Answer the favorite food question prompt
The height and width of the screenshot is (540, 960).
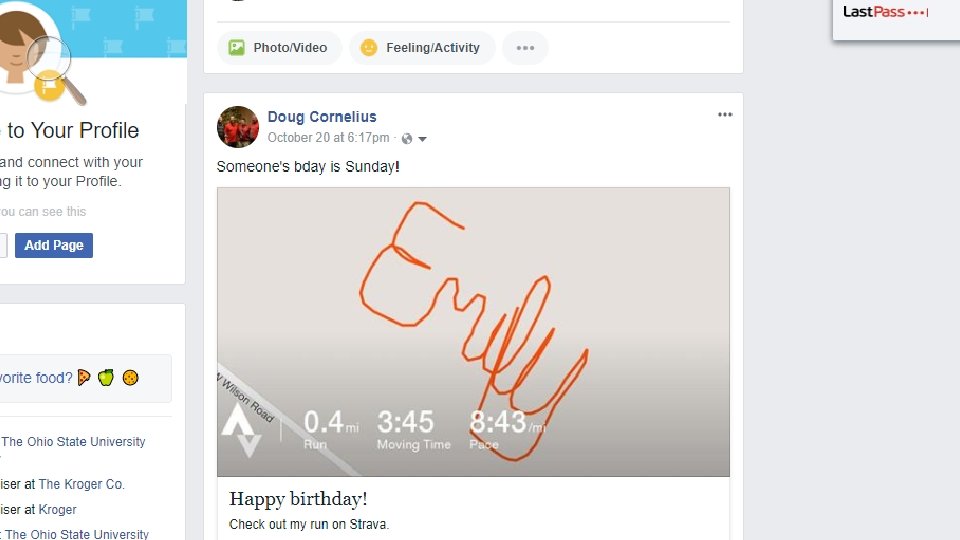(x=36, y=378)
